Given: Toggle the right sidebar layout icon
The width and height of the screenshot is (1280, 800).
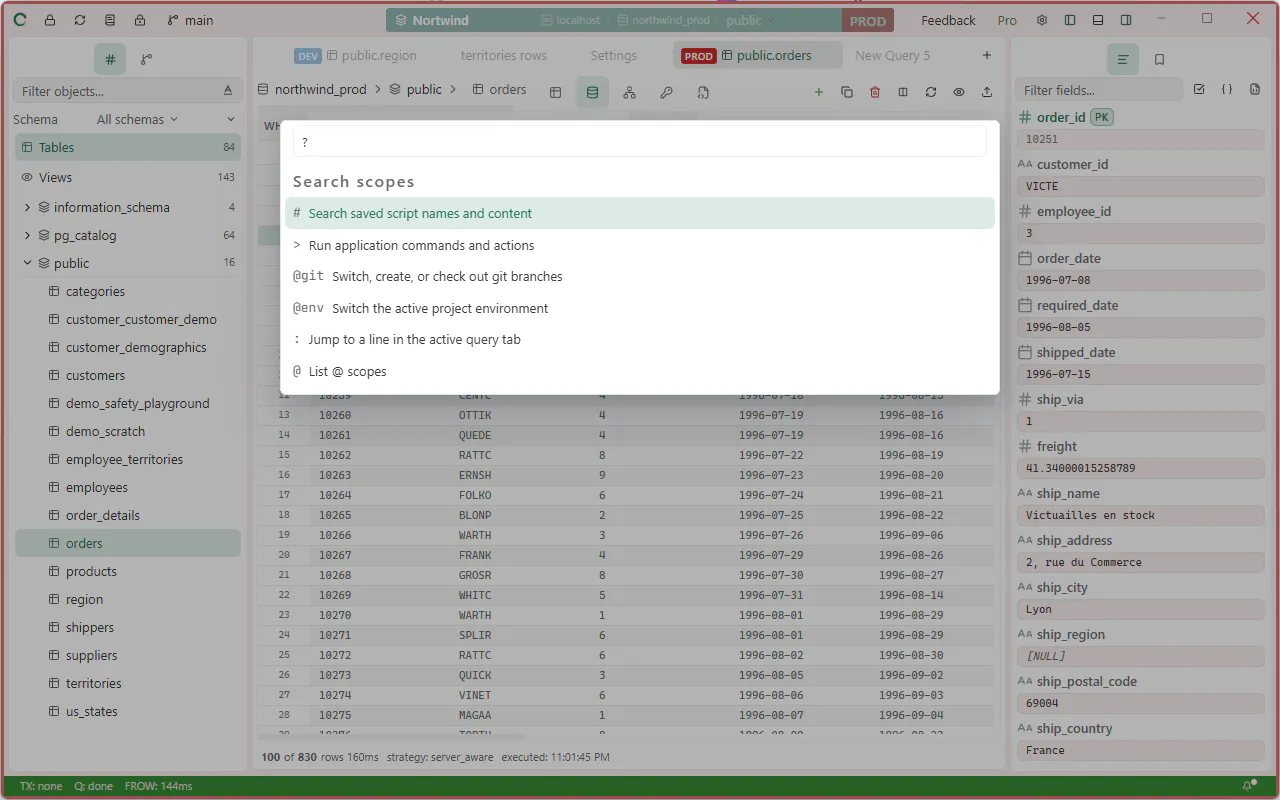Looking at the screenshot, I should [1126, 20].
